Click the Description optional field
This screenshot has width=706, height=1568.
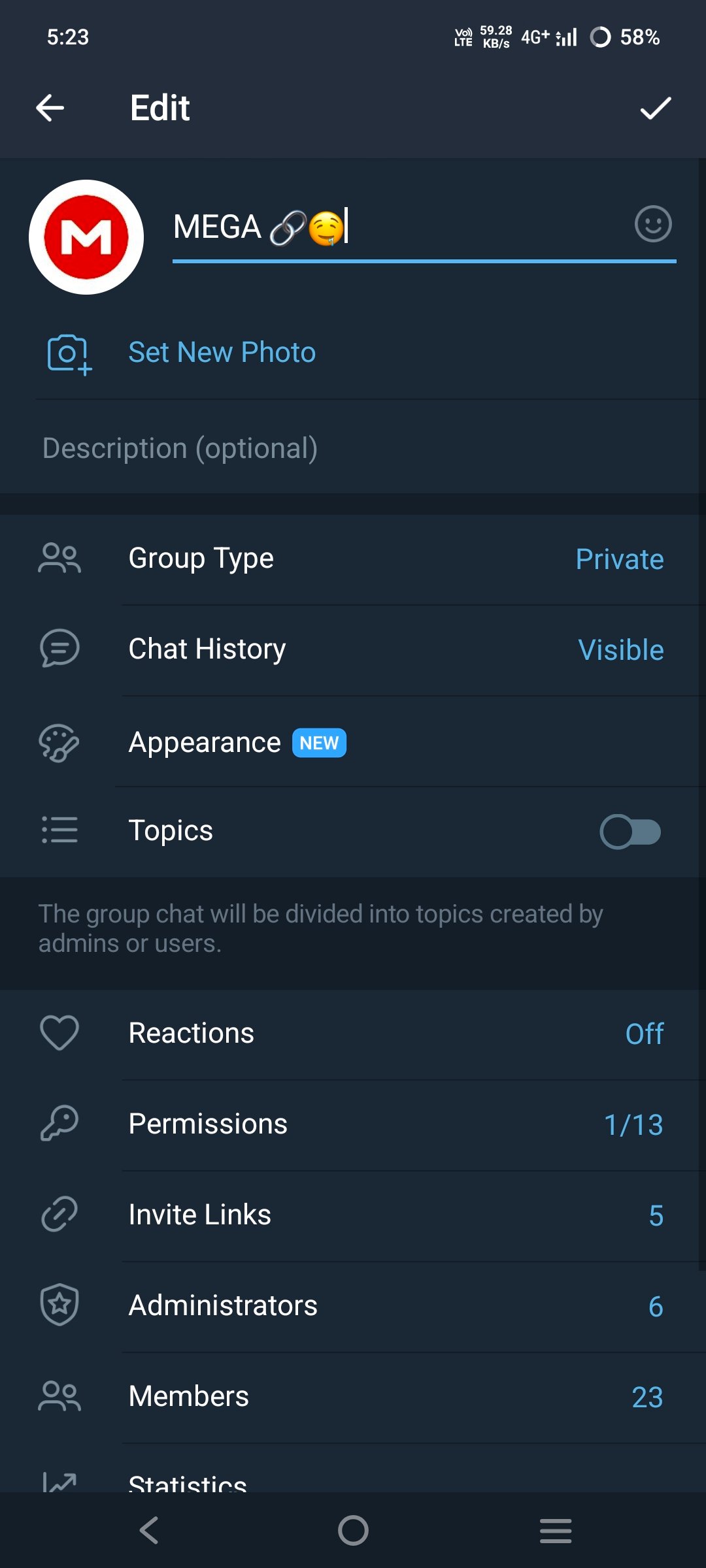pyautogui.click(x=353, y=448)
